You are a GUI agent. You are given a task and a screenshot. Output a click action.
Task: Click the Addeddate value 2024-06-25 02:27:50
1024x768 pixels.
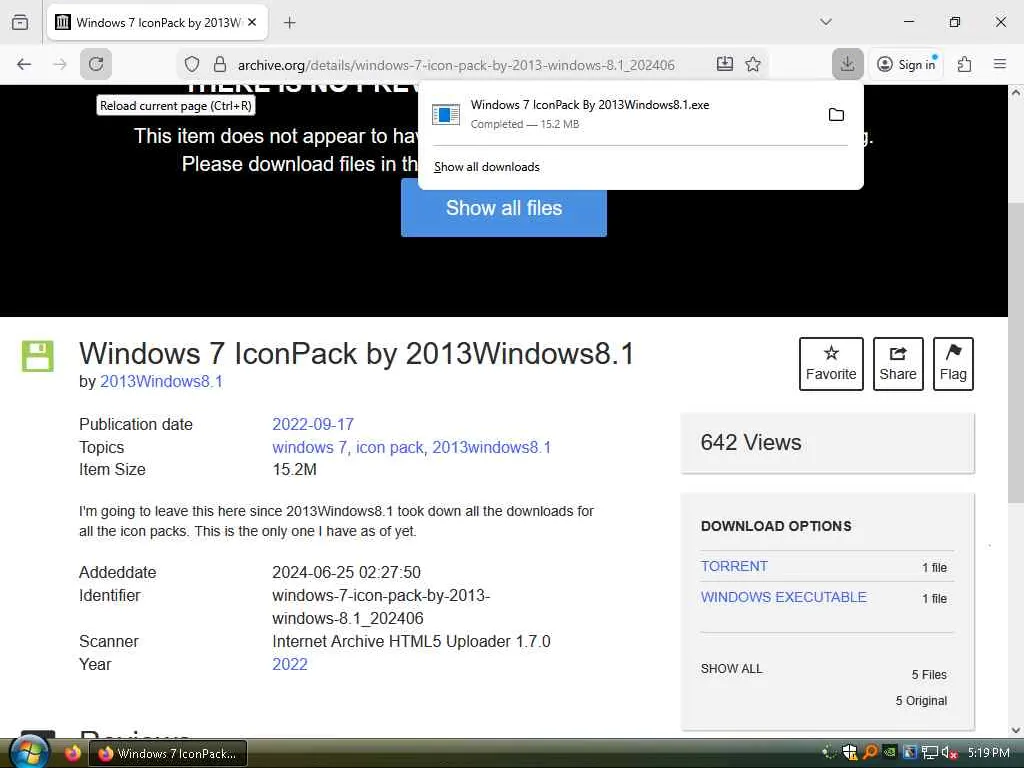click(346, 573)
